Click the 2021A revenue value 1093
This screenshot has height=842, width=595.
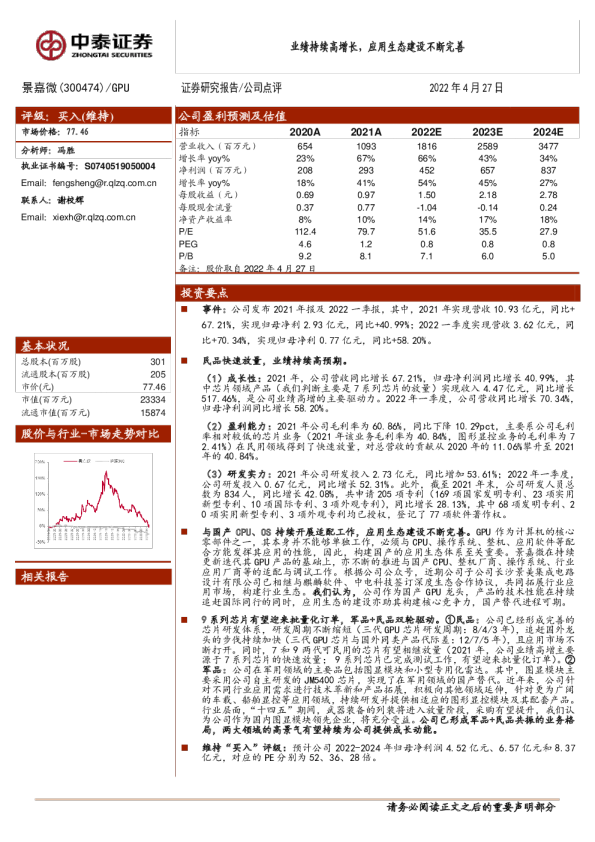coord(366,146)
